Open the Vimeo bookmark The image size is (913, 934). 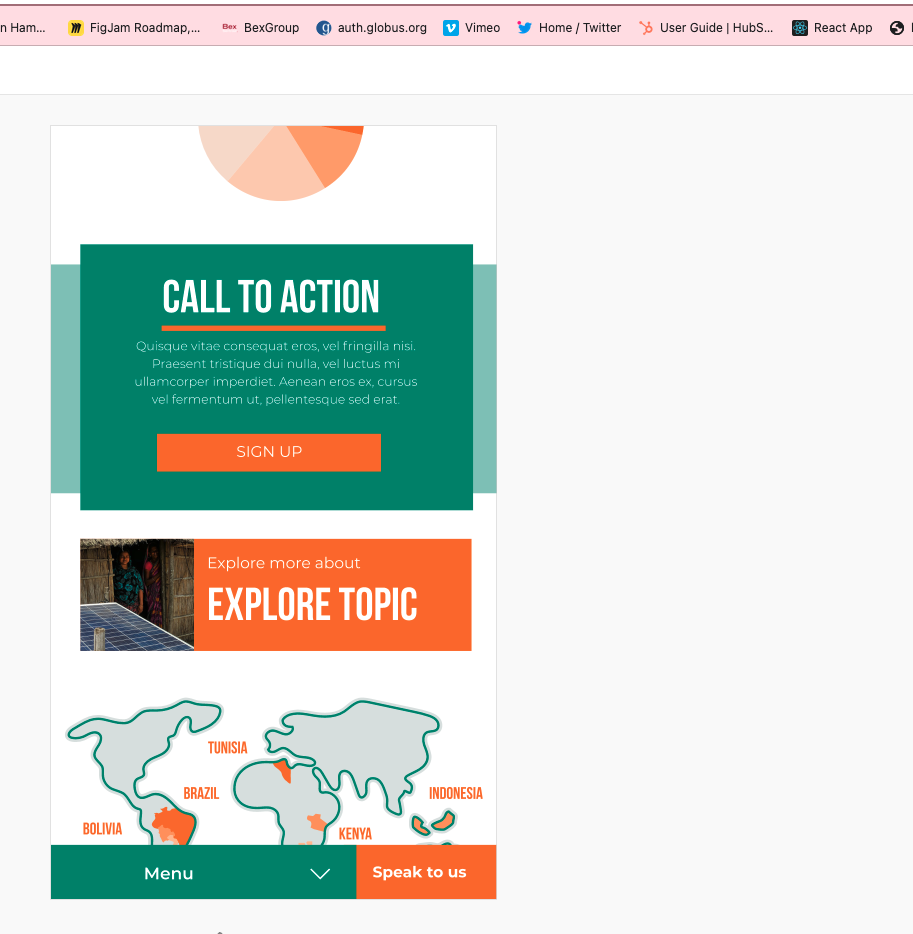point(472,28)
